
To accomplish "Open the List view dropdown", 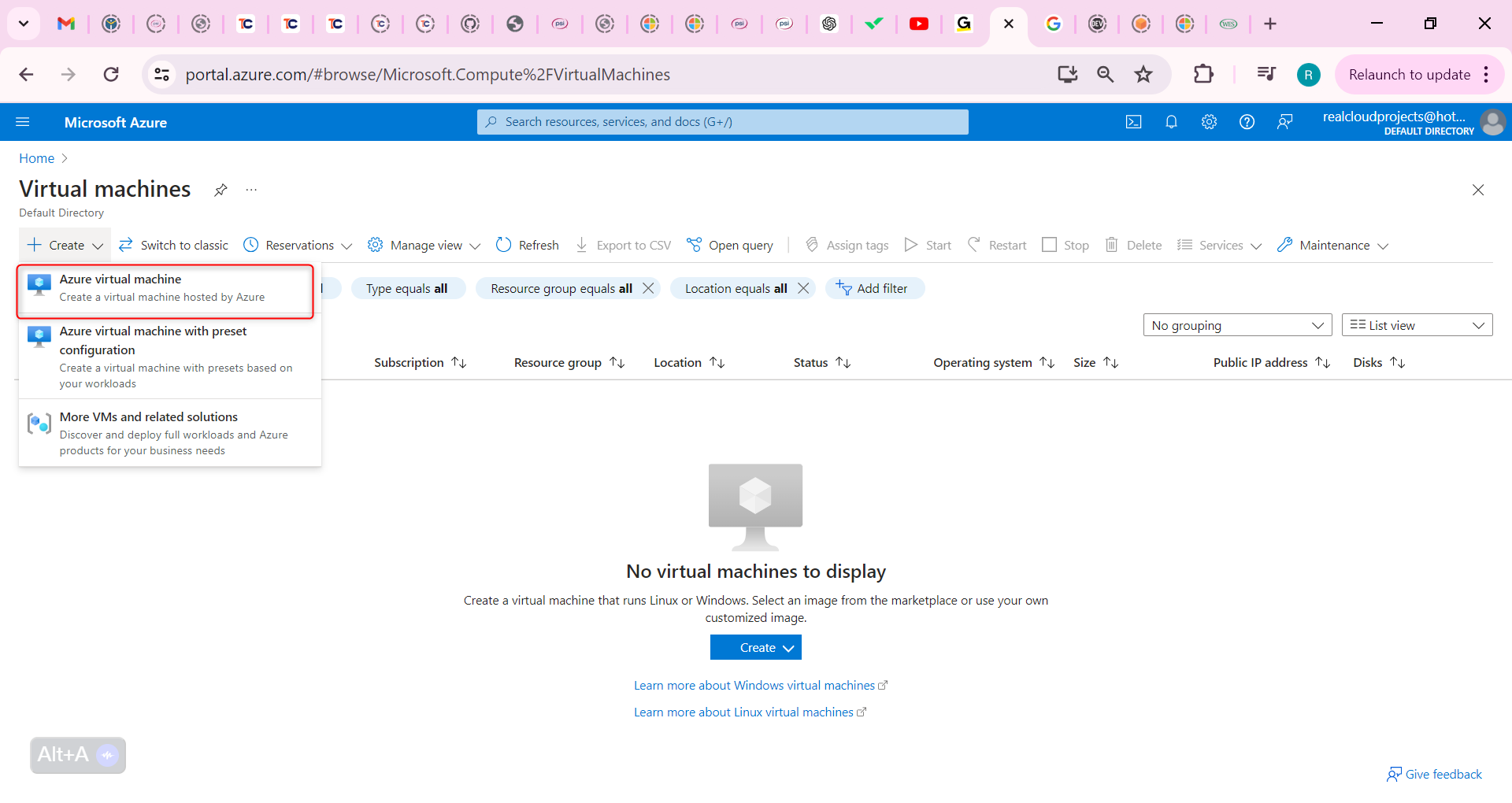I will [1415, 324].
